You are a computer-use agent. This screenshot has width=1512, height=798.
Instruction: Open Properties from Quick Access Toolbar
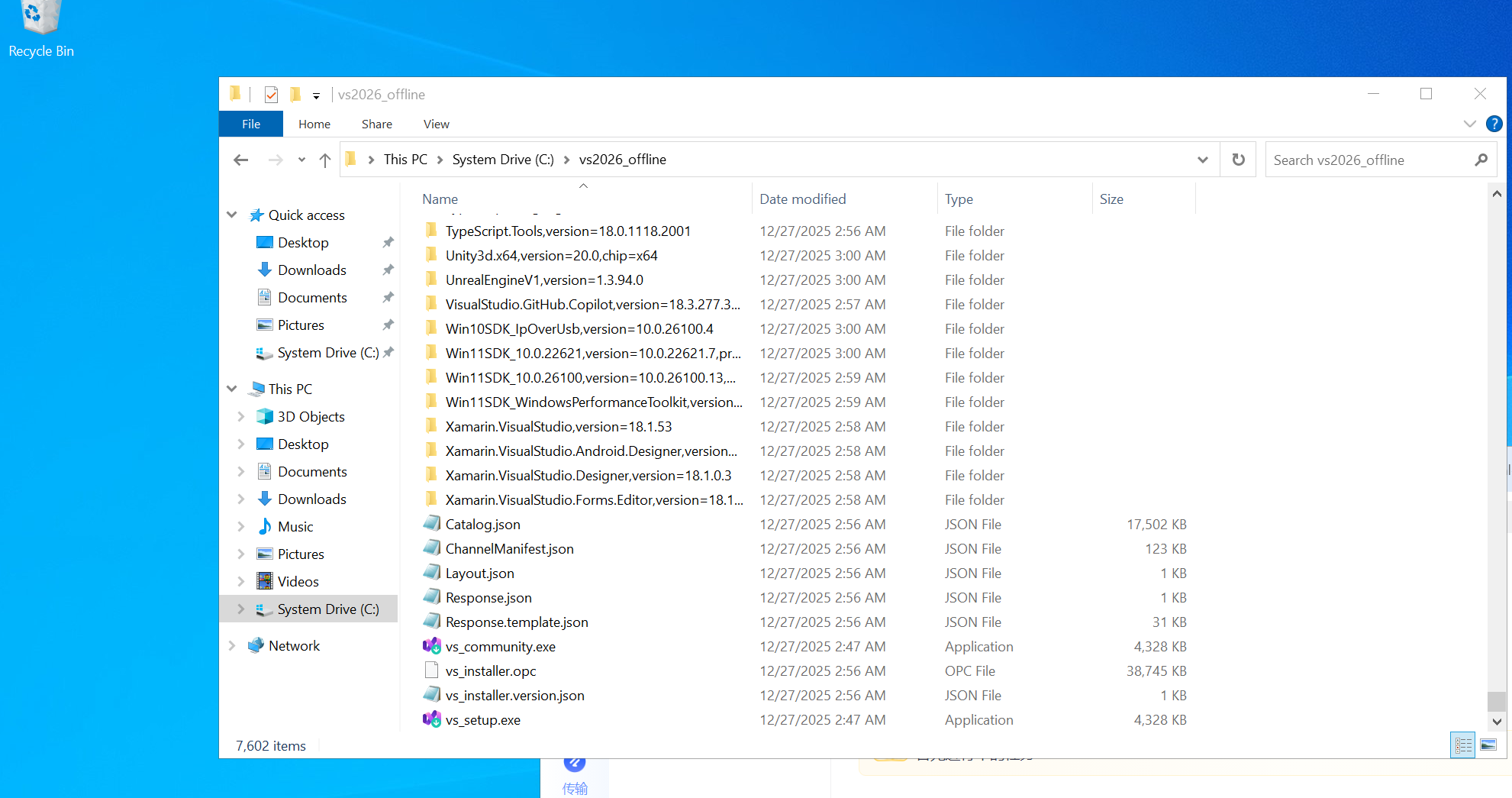[x=270, y=94]
